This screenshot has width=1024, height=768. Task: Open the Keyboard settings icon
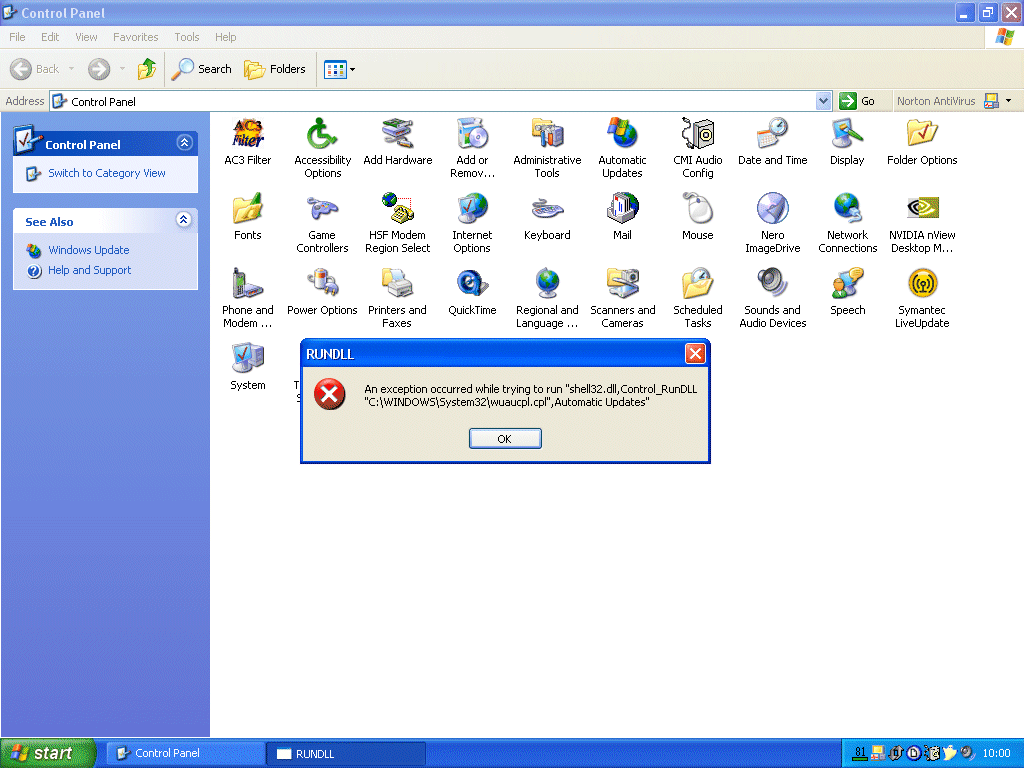coord(547,209)
